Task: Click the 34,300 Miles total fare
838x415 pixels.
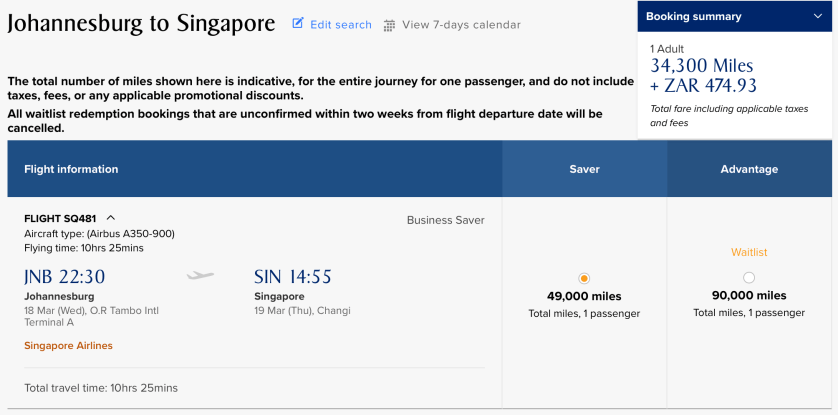Action: (700, 65)
